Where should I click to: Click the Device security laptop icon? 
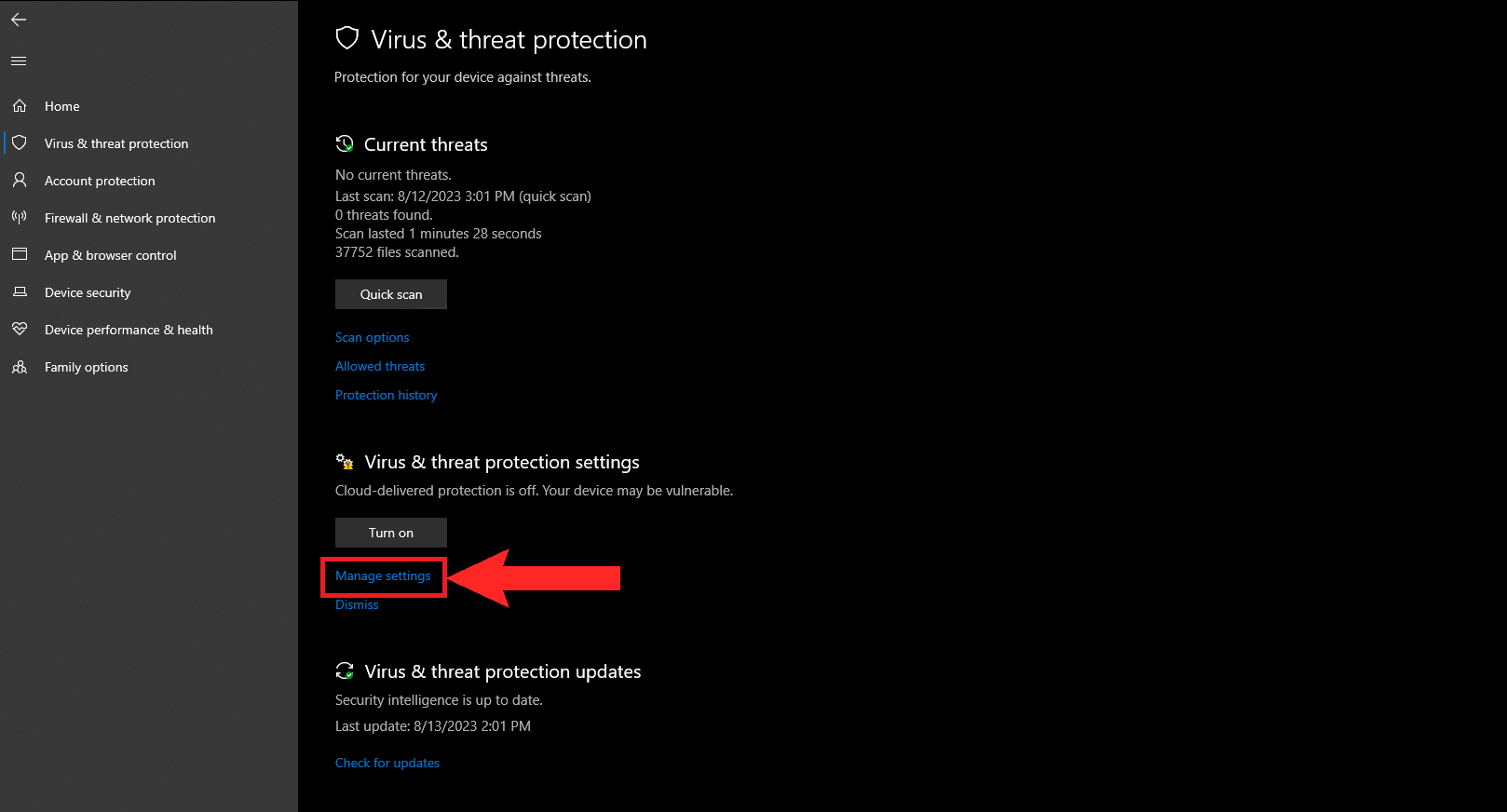tap(20, 291)
